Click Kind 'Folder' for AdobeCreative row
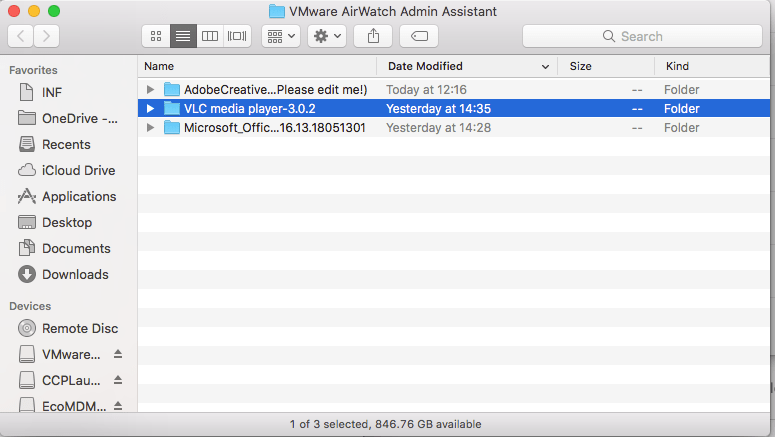This screenshot has width=775, height=437. coord(682,89)
